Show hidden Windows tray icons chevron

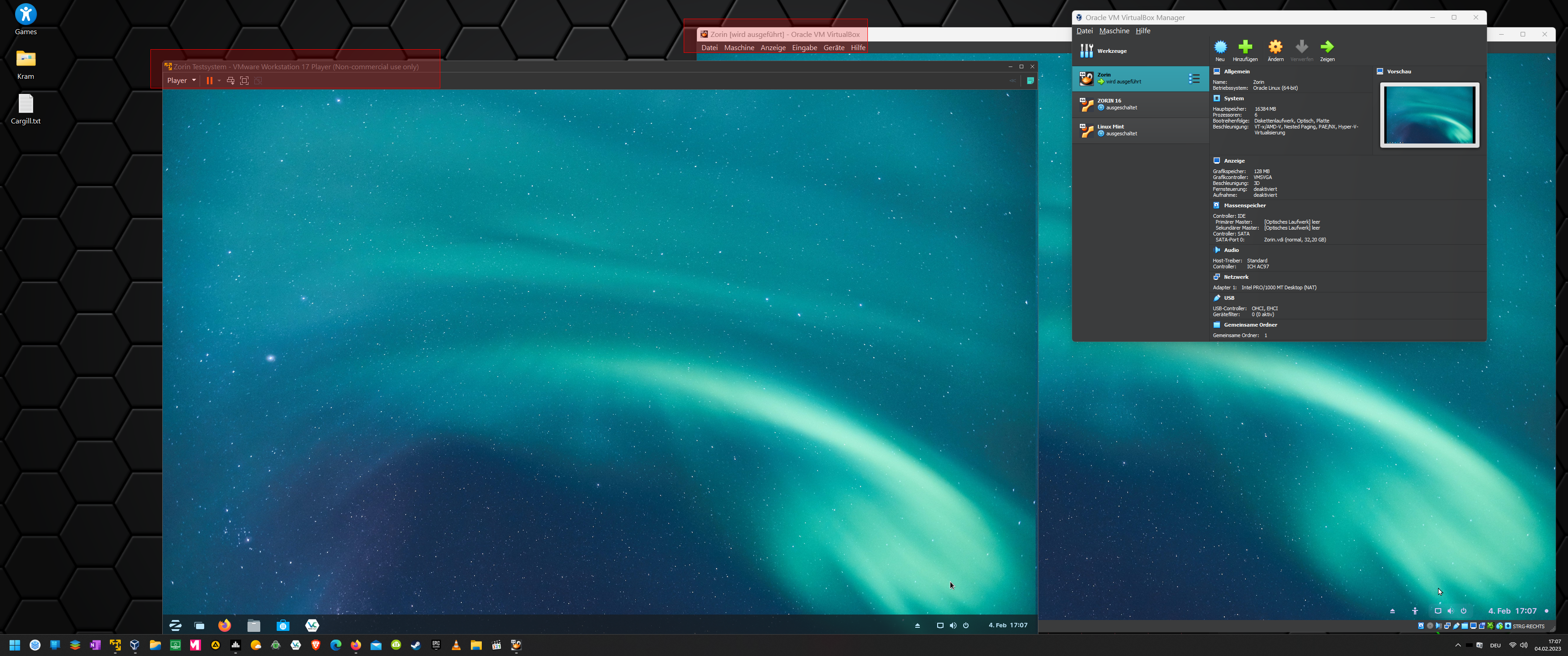[1457, 645]
